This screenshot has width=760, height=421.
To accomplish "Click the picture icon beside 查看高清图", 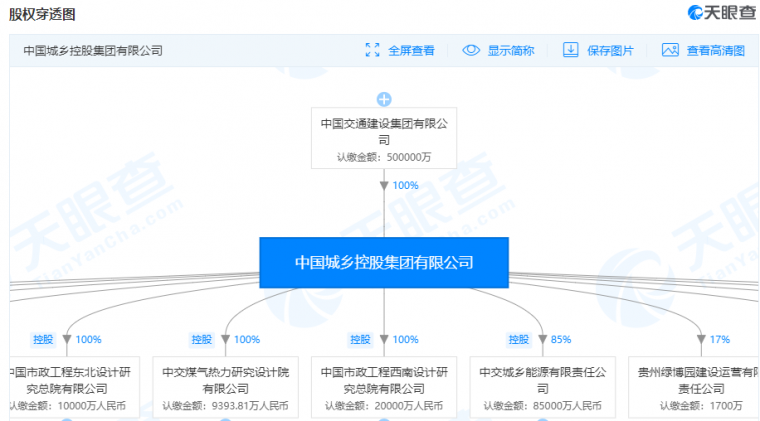I will tap(669, 50).
